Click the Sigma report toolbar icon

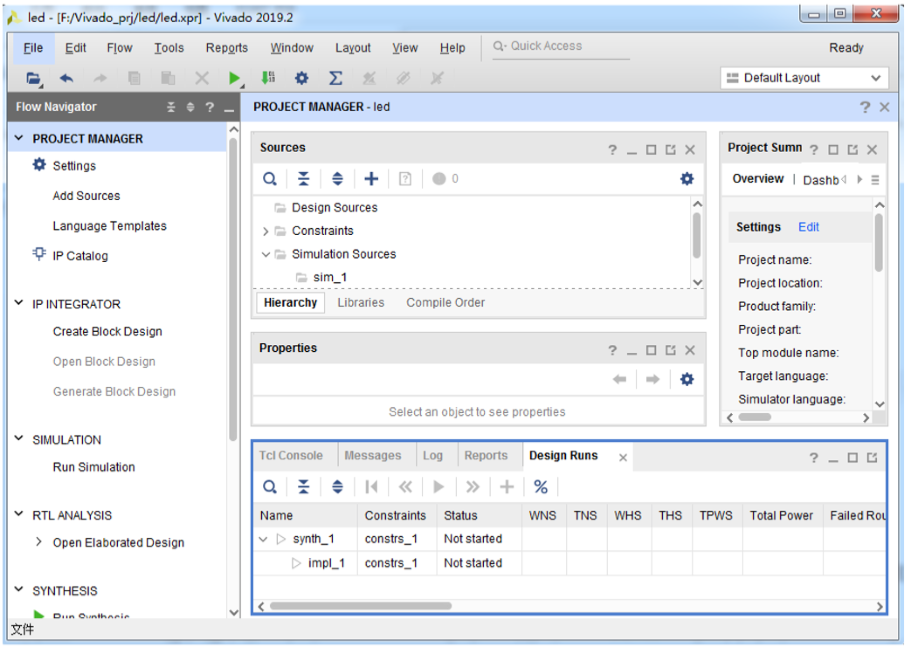pos(336,78)
